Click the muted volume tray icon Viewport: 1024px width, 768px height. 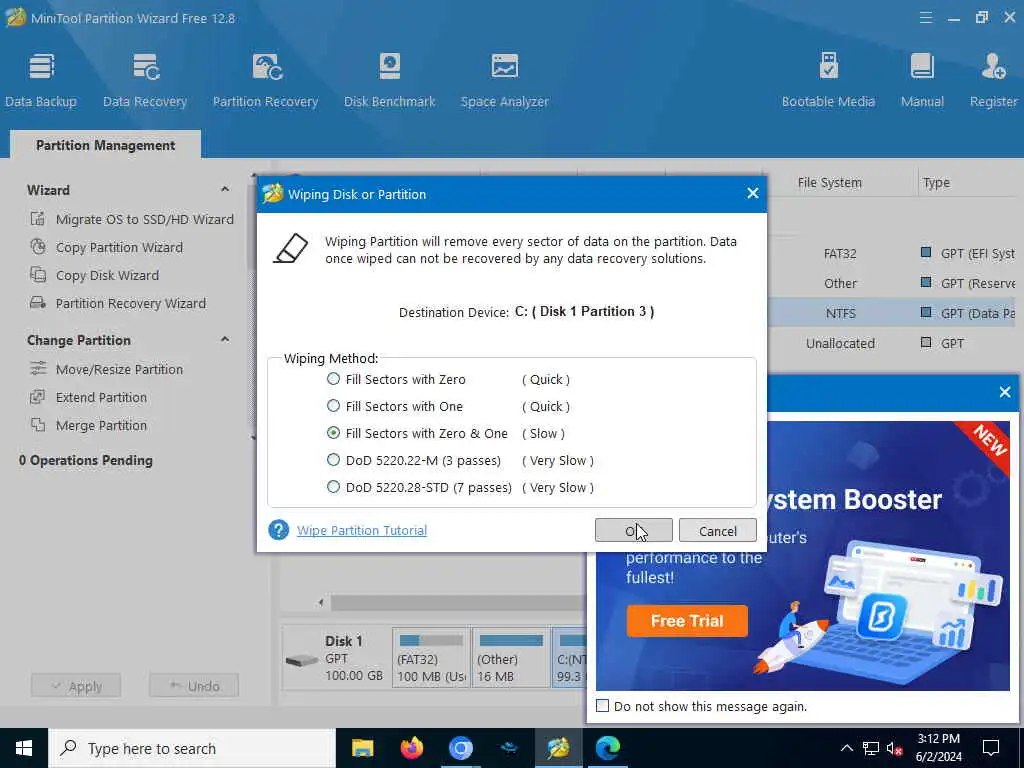click(895, 748)
